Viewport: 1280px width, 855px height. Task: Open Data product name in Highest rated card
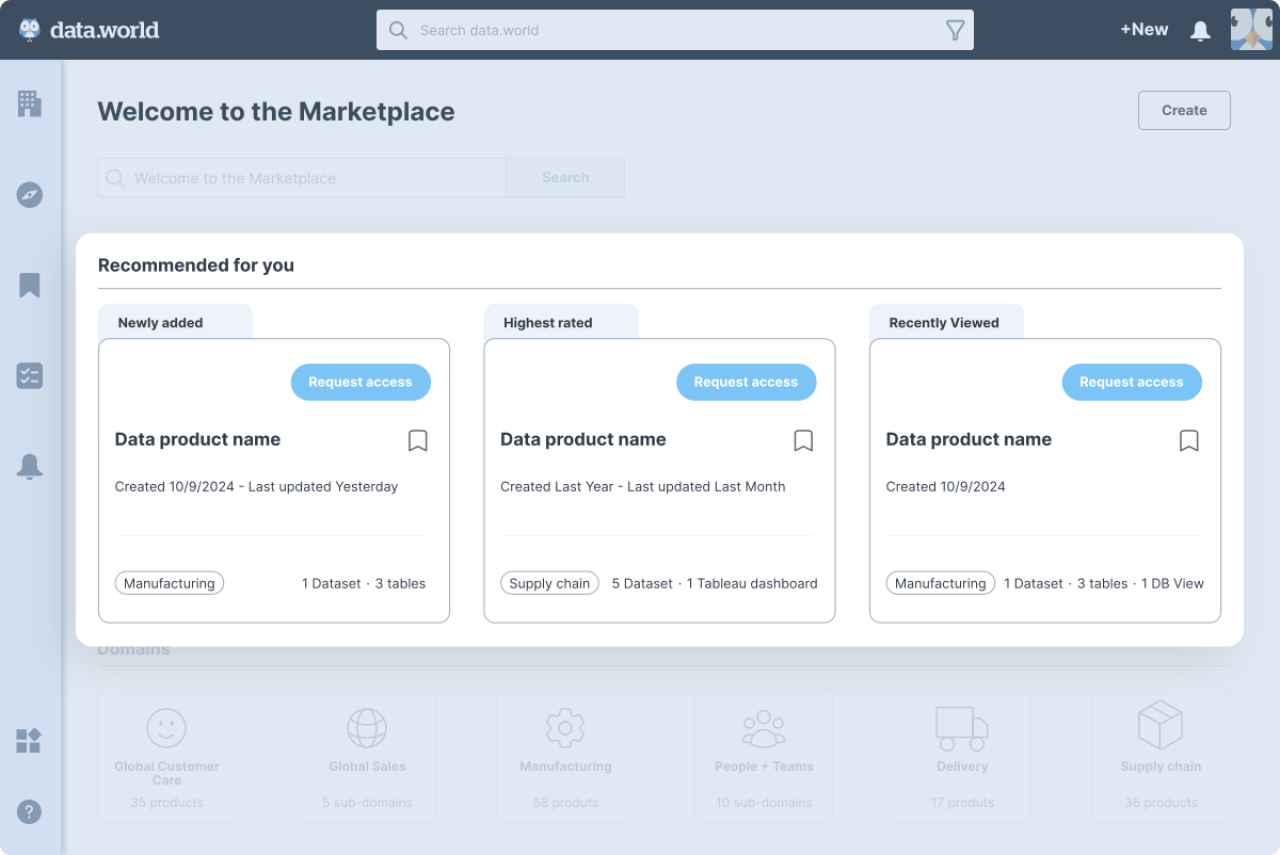tap(583, 439)
